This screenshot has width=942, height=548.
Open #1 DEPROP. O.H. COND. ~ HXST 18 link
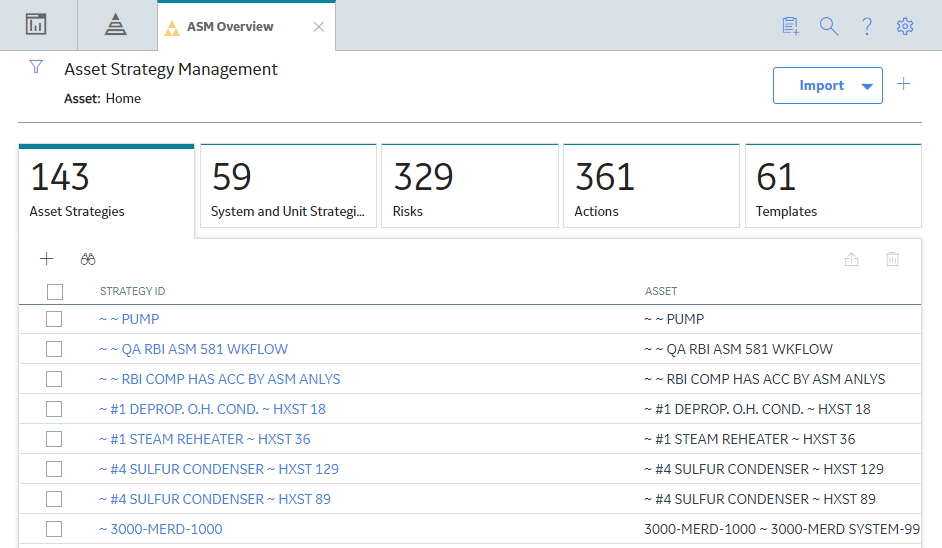click(x=213, y=409)
